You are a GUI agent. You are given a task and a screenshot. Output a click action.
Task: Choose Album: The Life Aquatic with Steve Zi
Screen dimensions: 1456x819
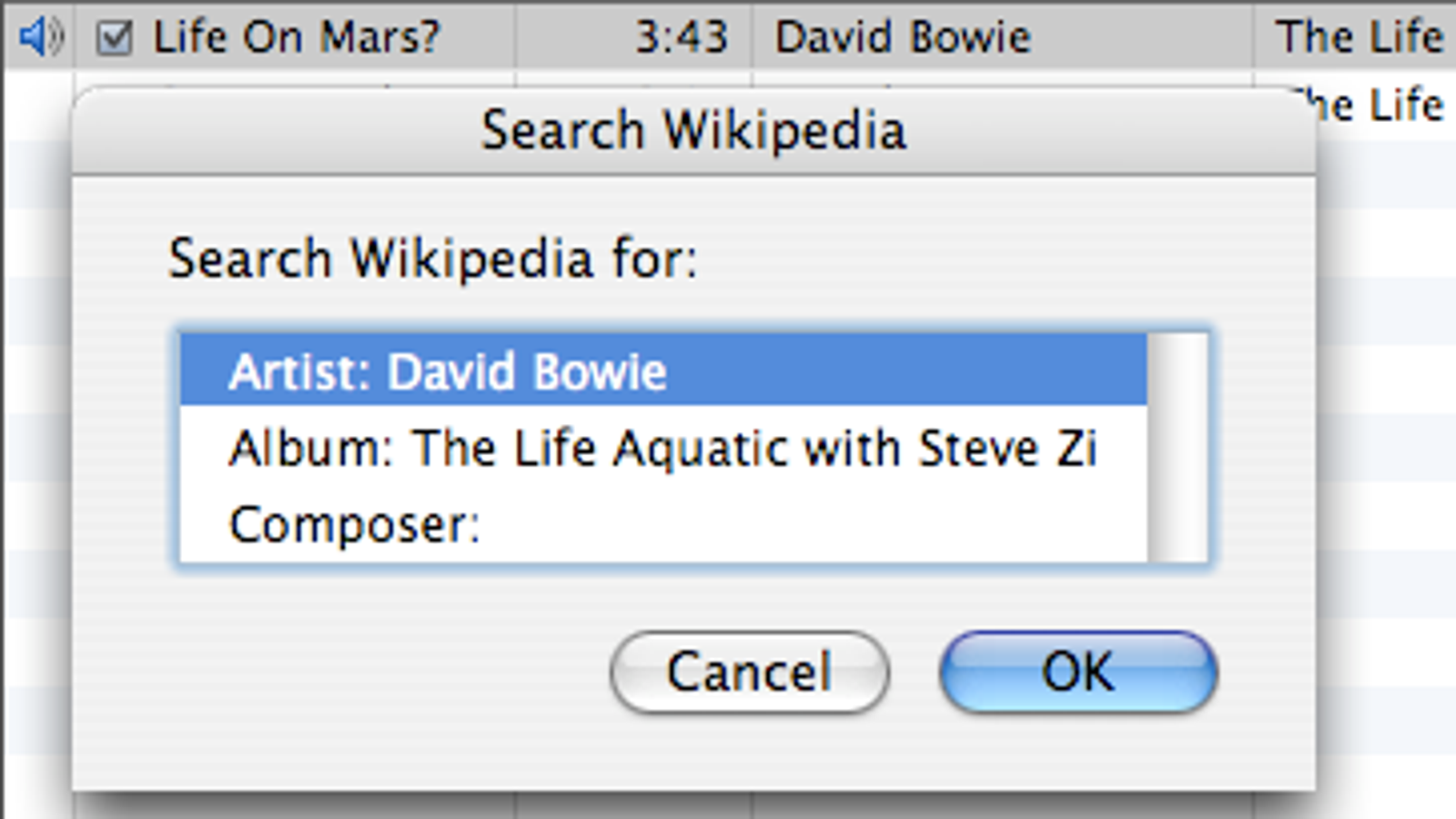point(663,448)
